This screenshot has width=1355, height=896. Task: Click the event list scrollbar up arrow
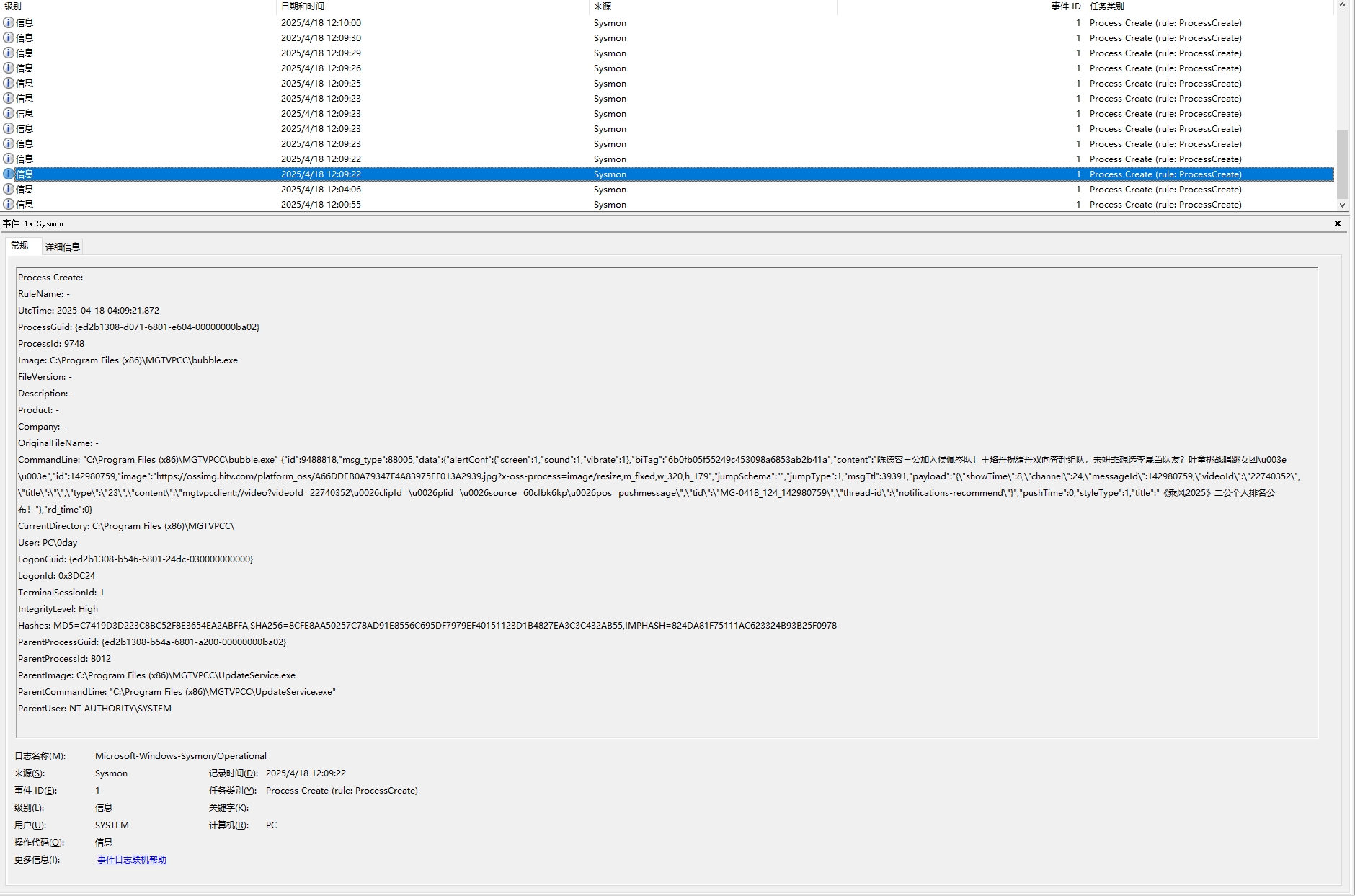(1342, 6)
